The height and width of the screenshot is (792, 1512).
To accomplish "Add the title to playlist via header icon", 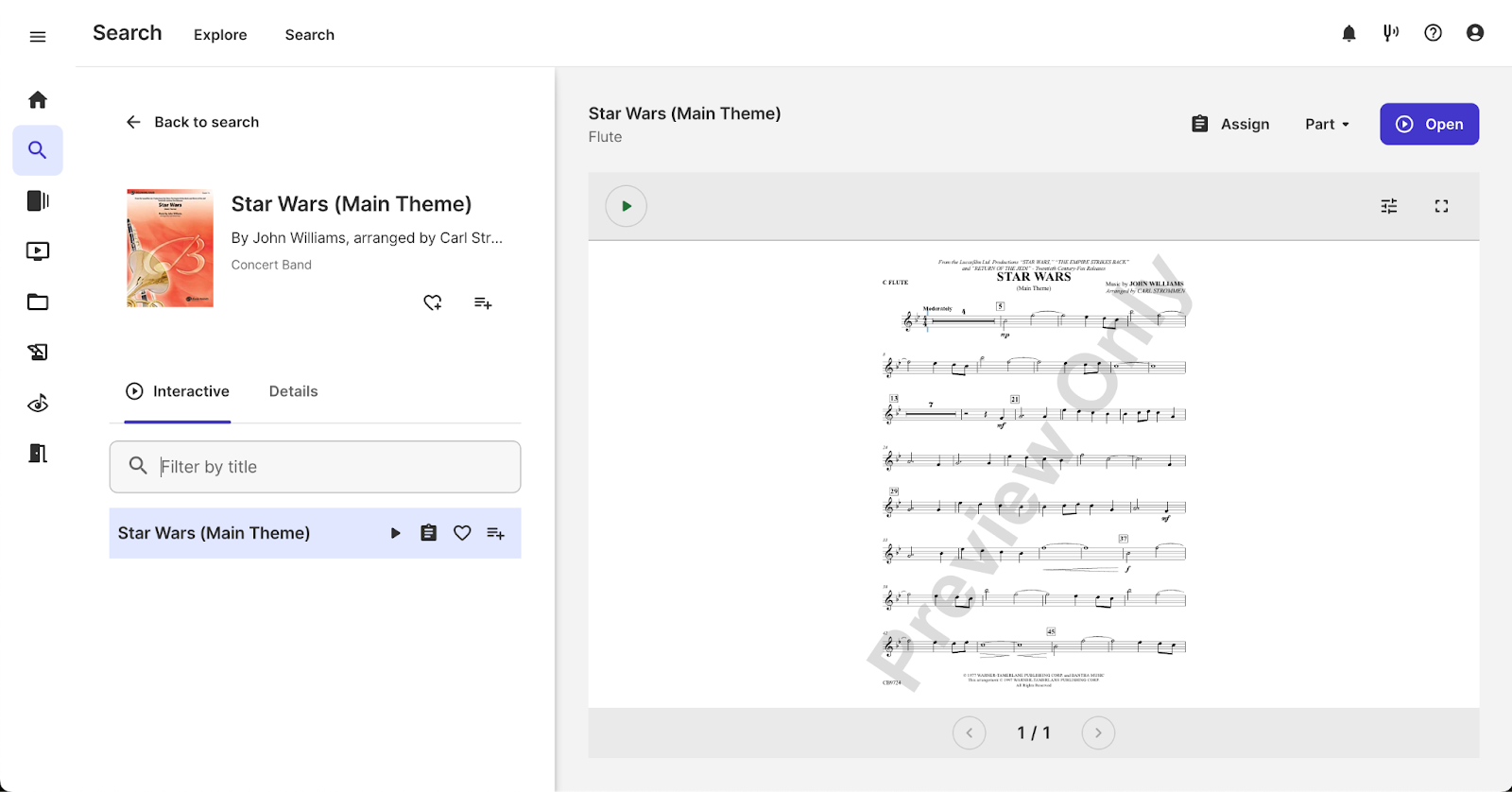I will tap(483, 302).
